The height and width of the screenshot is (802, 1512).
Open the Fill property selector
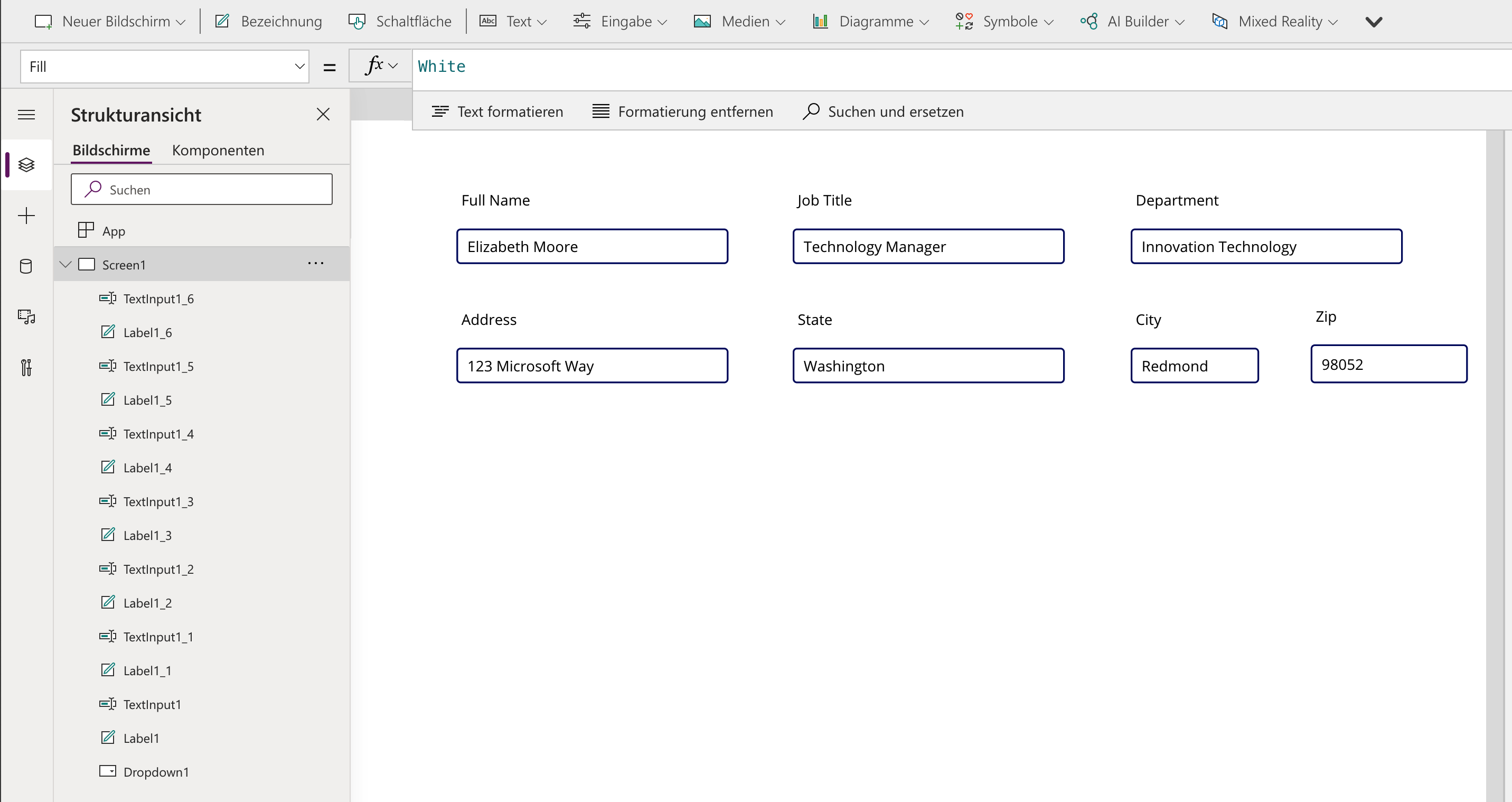(x=164, y=67)
